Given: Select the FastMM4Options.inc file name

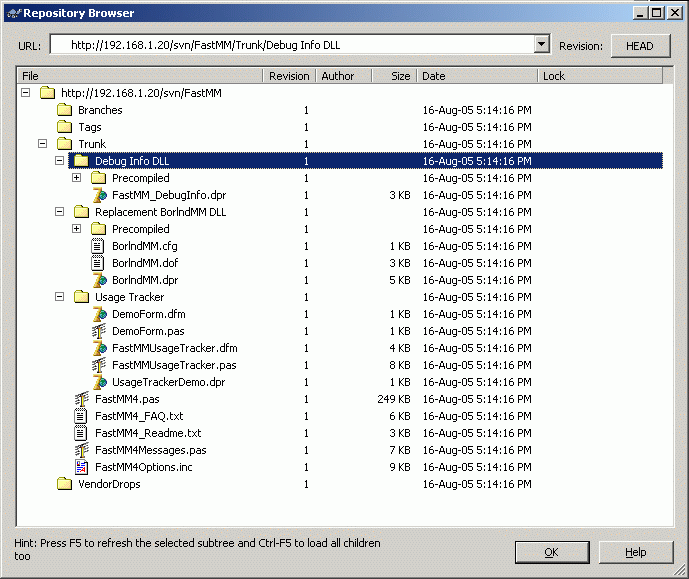Looking at the screenshot, I should click(x=144, y=467).
